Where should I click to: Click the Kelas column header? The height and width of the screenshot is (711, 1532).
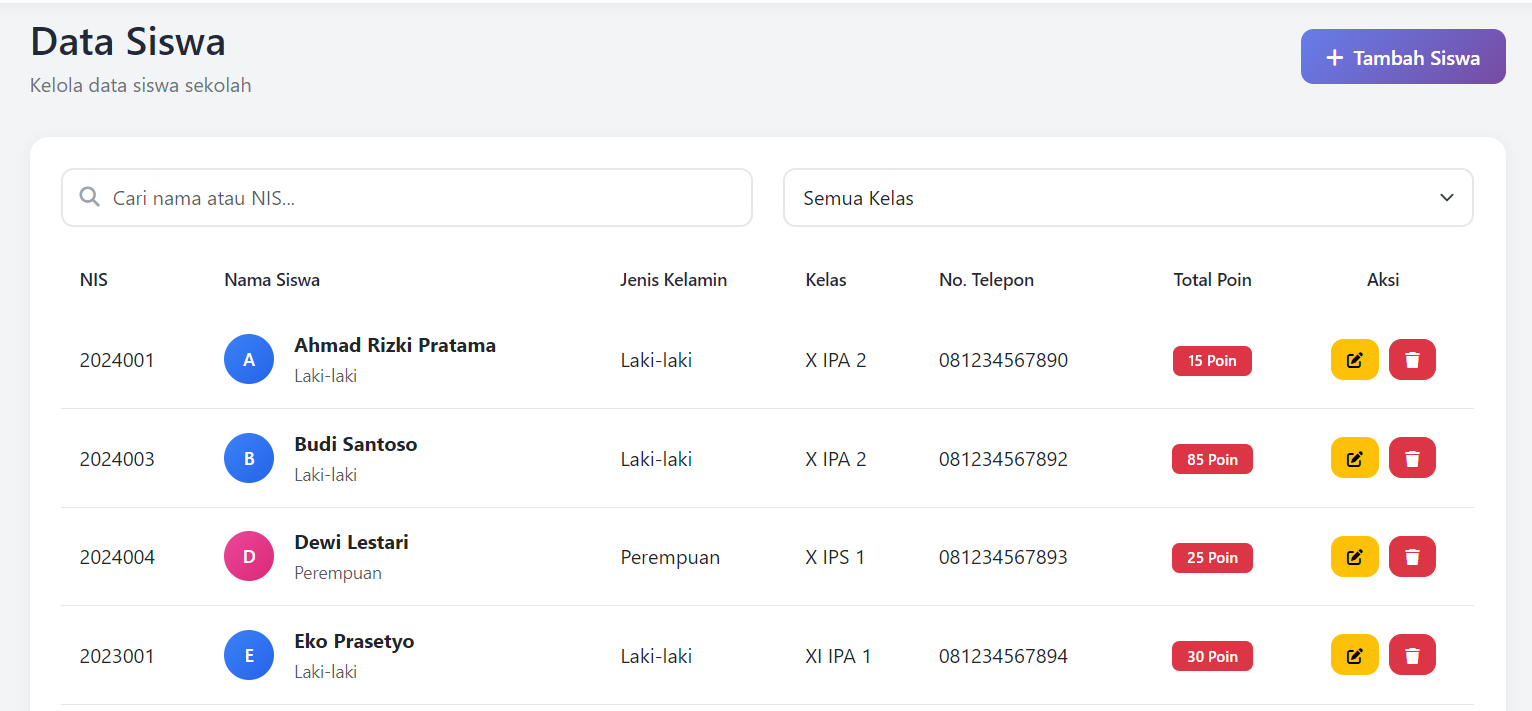pyautogui.click(x=826, y=280)
